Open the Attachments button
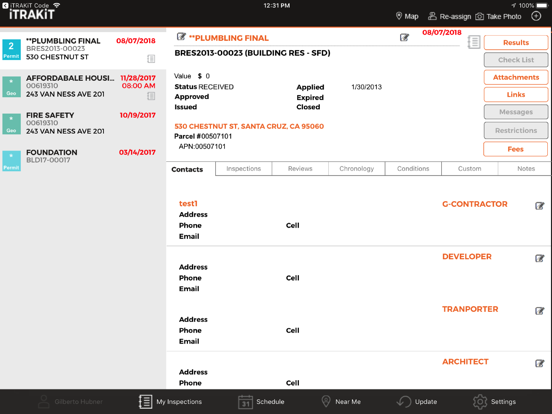Viewport: 552px width, 414px height. 516,77
